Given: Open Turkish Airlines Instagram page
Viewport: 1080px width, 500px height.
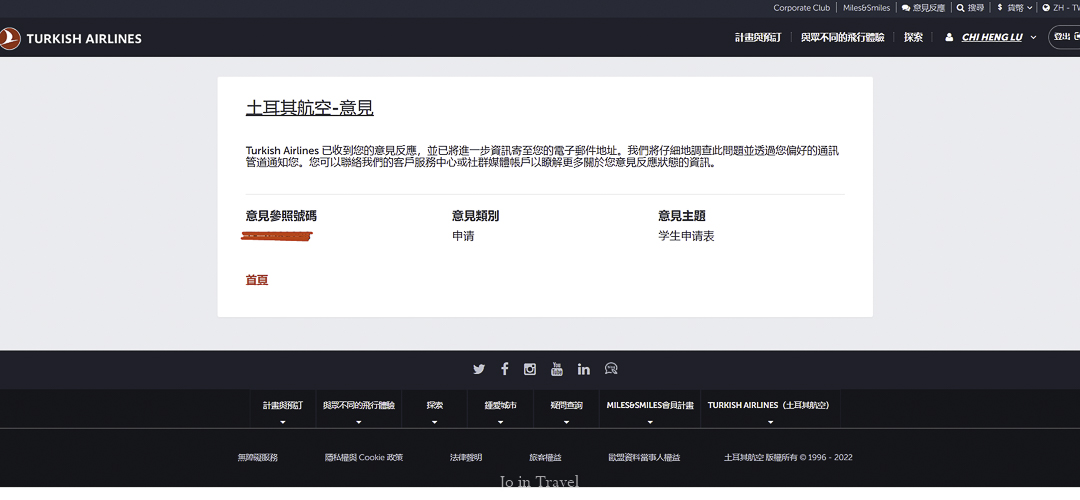Looking at the screenshot, I should tap(530, 369).
